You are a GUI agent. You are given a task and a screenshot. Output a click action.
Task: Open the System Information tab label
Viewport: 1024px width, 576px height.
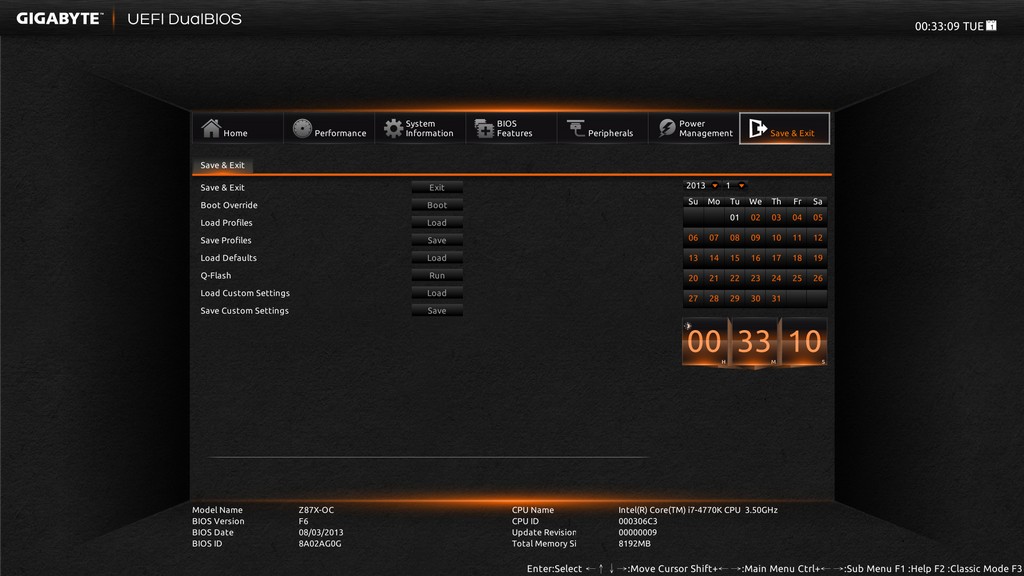[429, 128]
